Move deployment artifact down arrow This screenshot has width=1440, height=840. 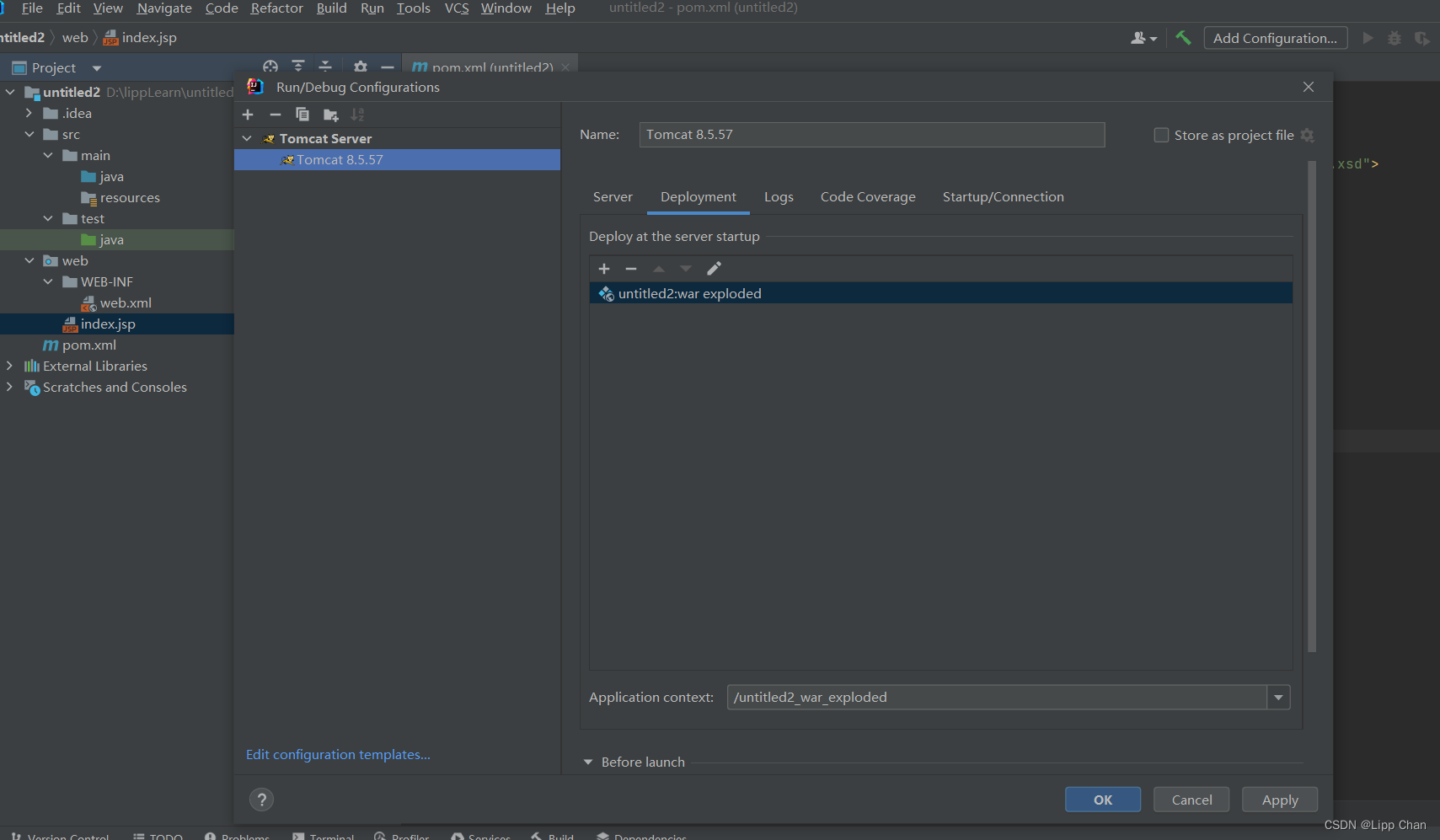point(686,269)
